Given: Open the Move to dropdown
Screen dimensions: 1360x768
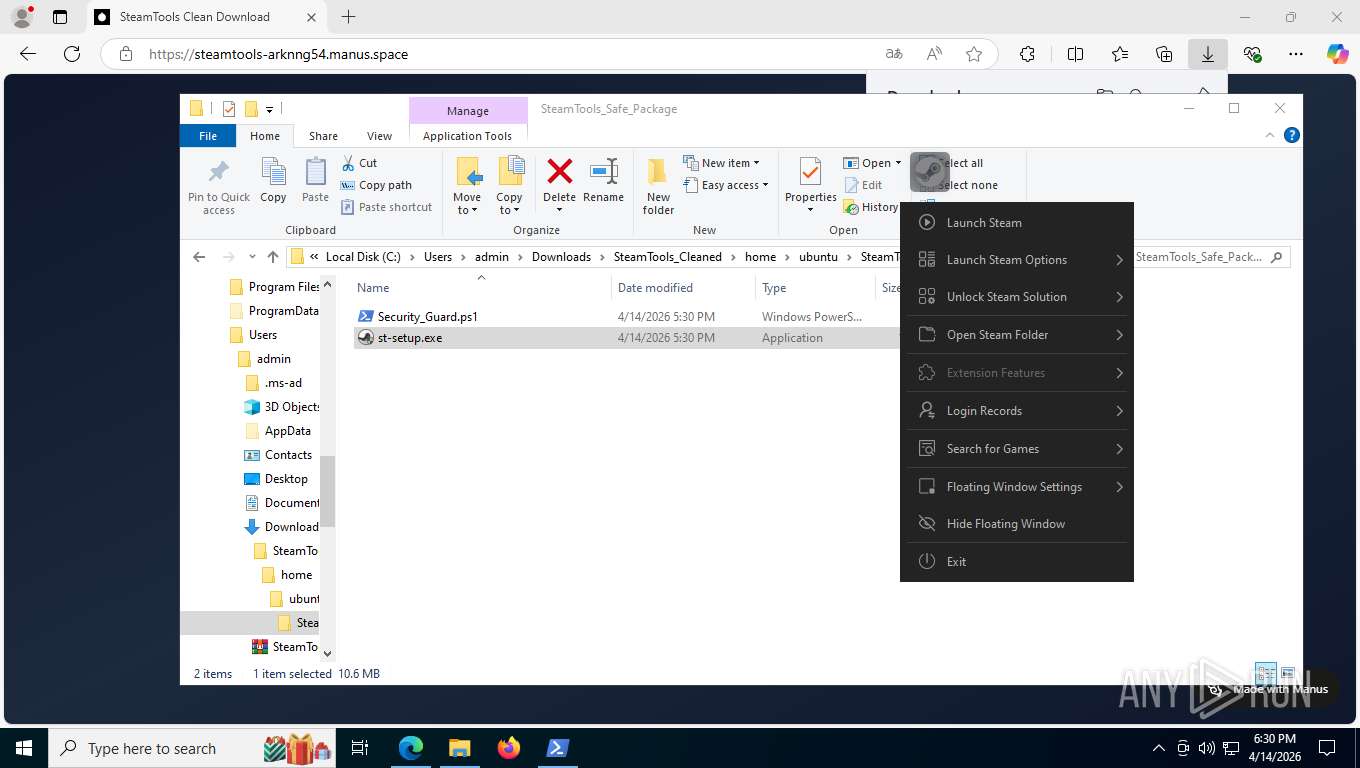Looking at the screenshot, I should point(467,203).
